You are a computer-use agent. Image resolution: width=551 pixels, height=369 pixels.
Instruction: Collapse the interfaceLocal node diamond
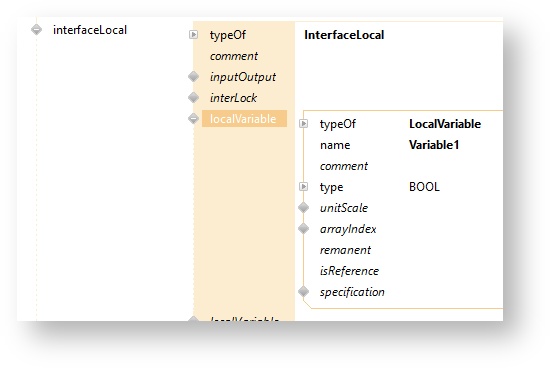37,30
